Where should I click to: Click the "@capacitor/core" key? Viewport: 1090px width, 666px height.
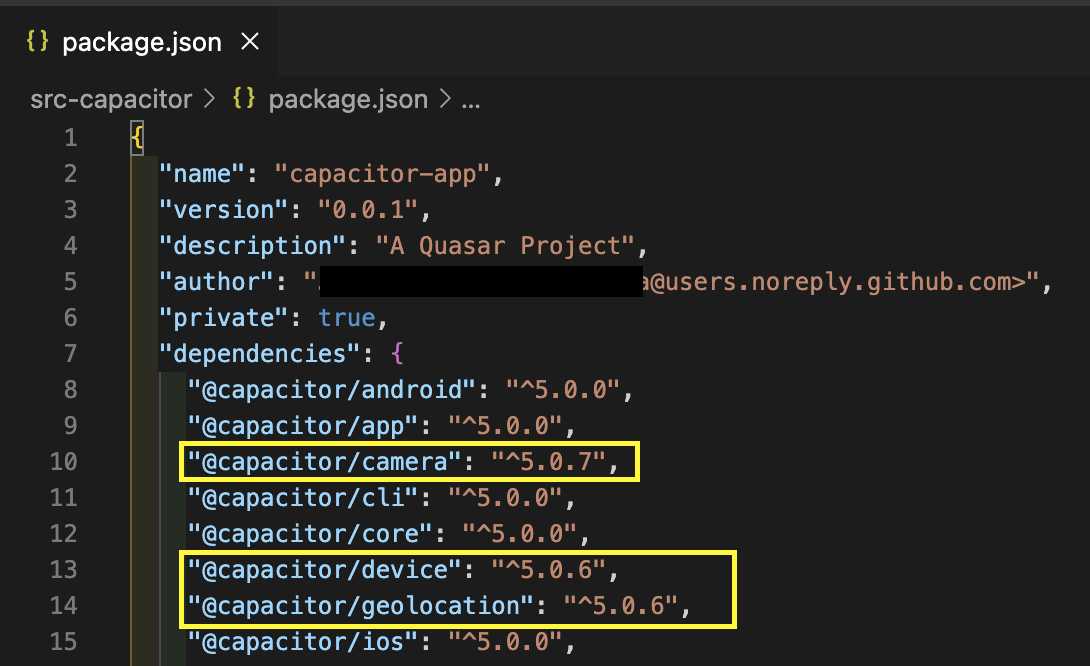point(310,534)
